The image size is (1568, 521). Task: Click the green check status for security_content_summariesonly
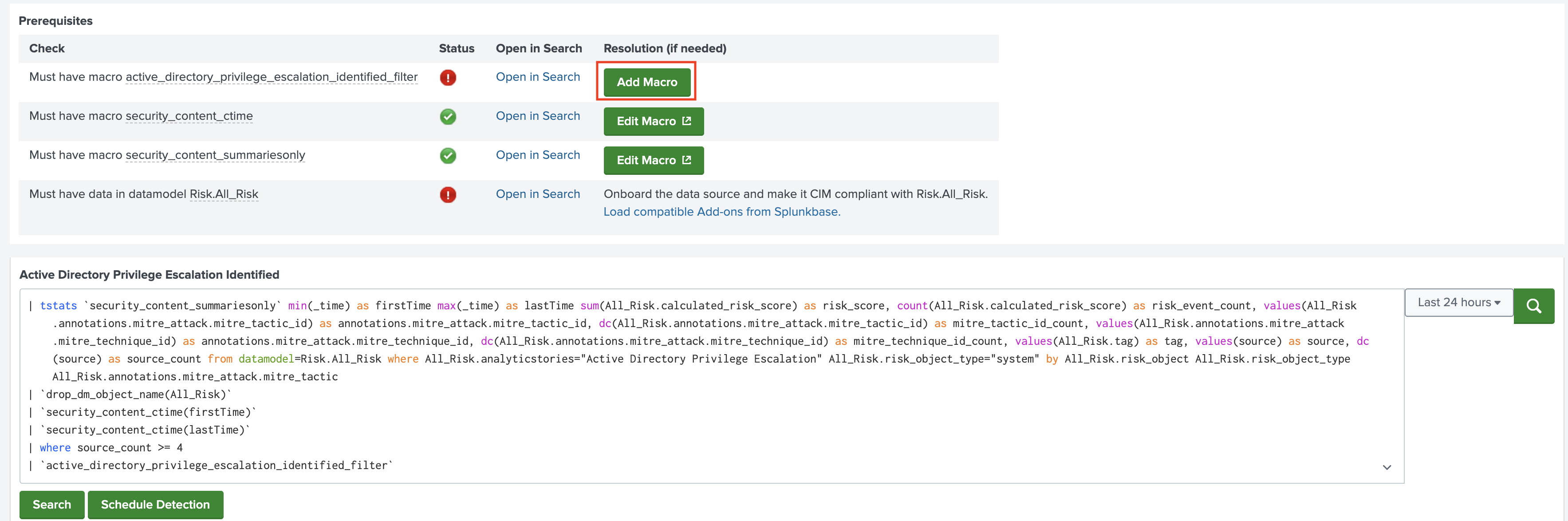coord(447,155)
